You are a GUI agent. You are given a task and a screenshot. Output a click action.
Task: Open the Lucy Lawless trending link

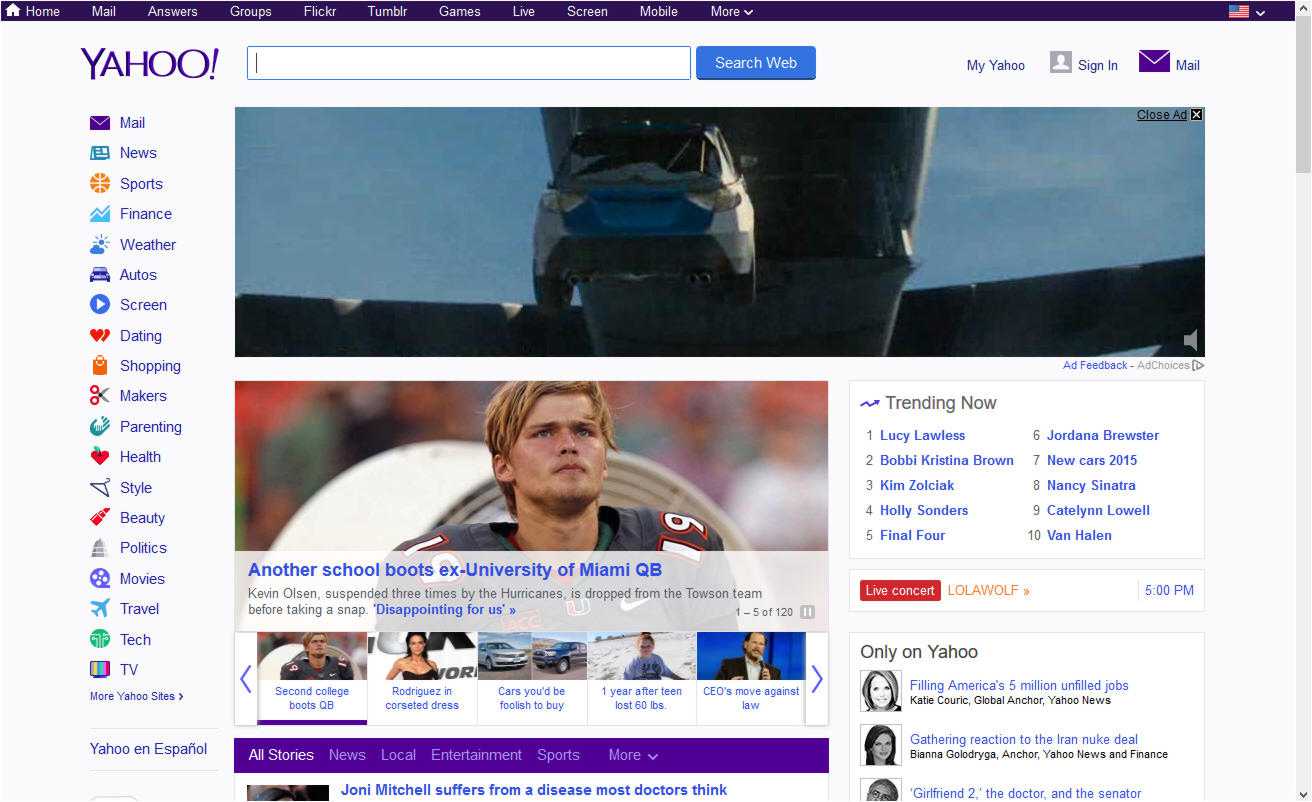[922, 435]
